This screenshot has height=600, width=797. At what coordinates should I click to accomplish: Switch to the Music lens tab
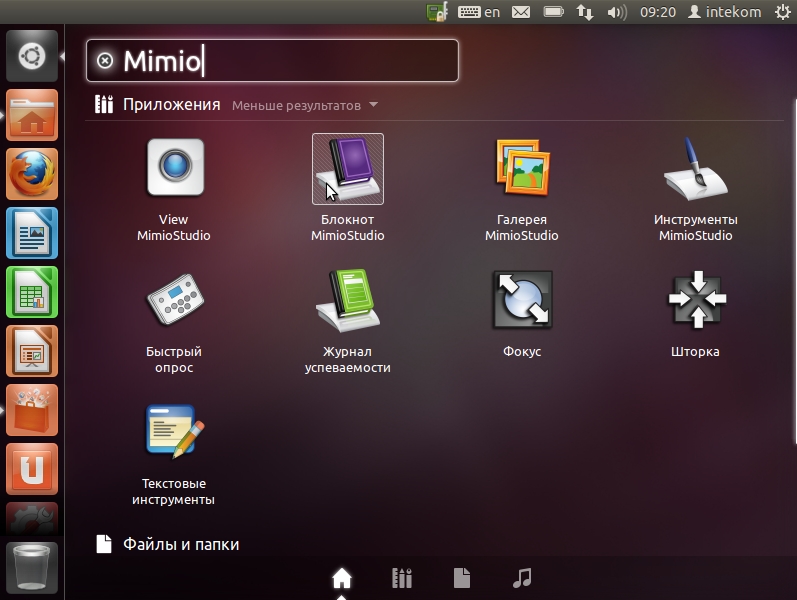point(522,578)
